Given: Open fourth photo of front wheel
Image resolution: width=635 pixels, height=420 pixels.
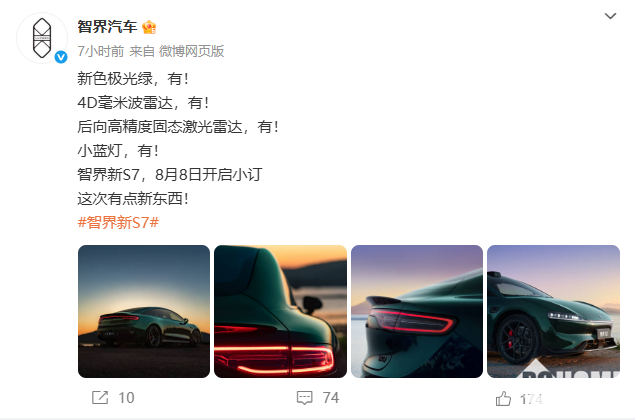Looking at the screenshot, I should coord(553,311).
